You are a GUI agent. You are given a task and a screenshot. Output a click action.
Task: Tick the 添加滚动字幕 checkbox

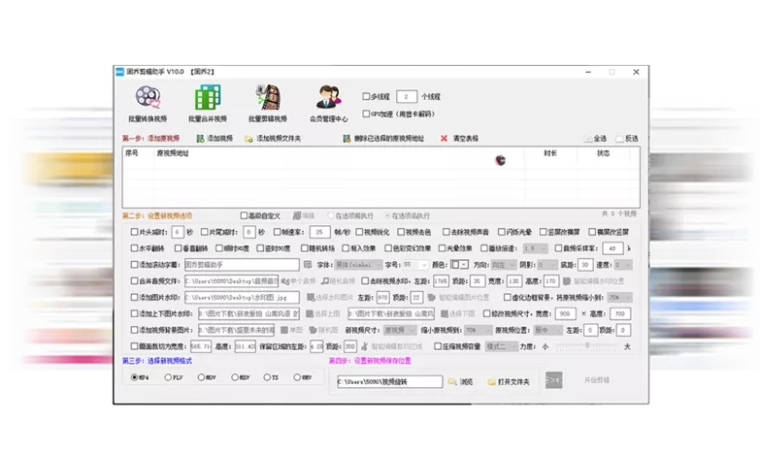(x=134, y=265)
